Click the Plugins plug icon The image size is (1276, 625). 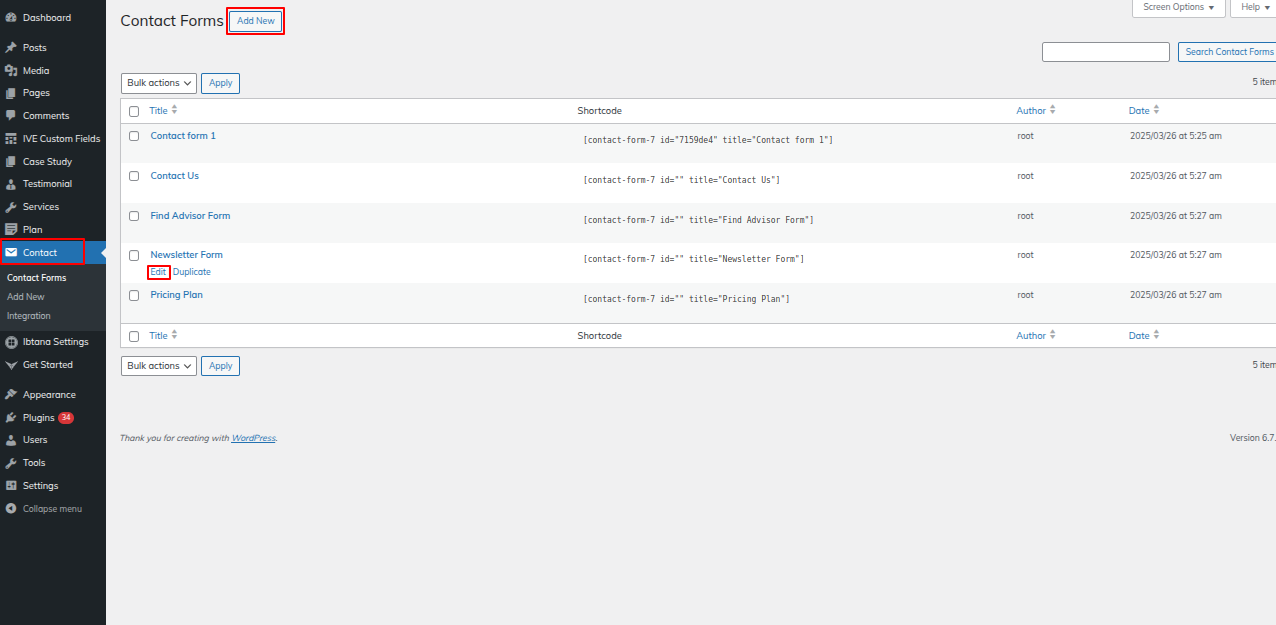point(11,418)
